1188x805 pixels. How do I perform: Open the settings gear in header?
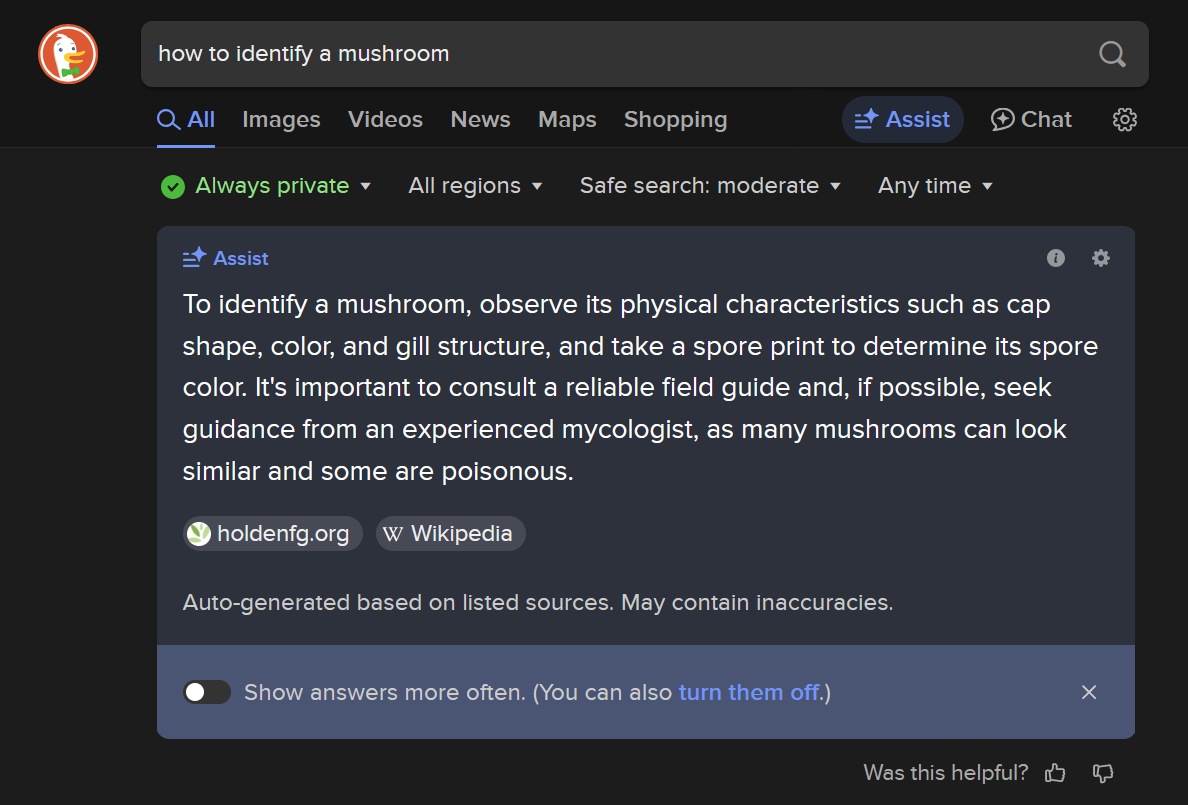click(1125, 120)
